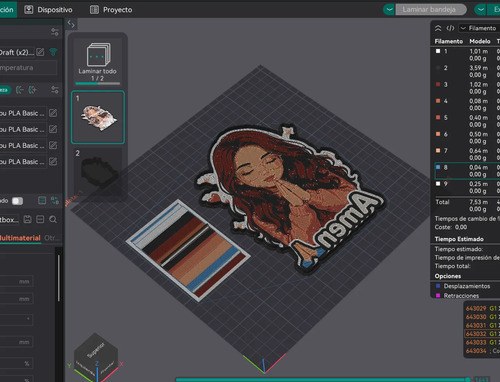
Task: Click filament 3 dark red color swatch
Action: (438, 84)
